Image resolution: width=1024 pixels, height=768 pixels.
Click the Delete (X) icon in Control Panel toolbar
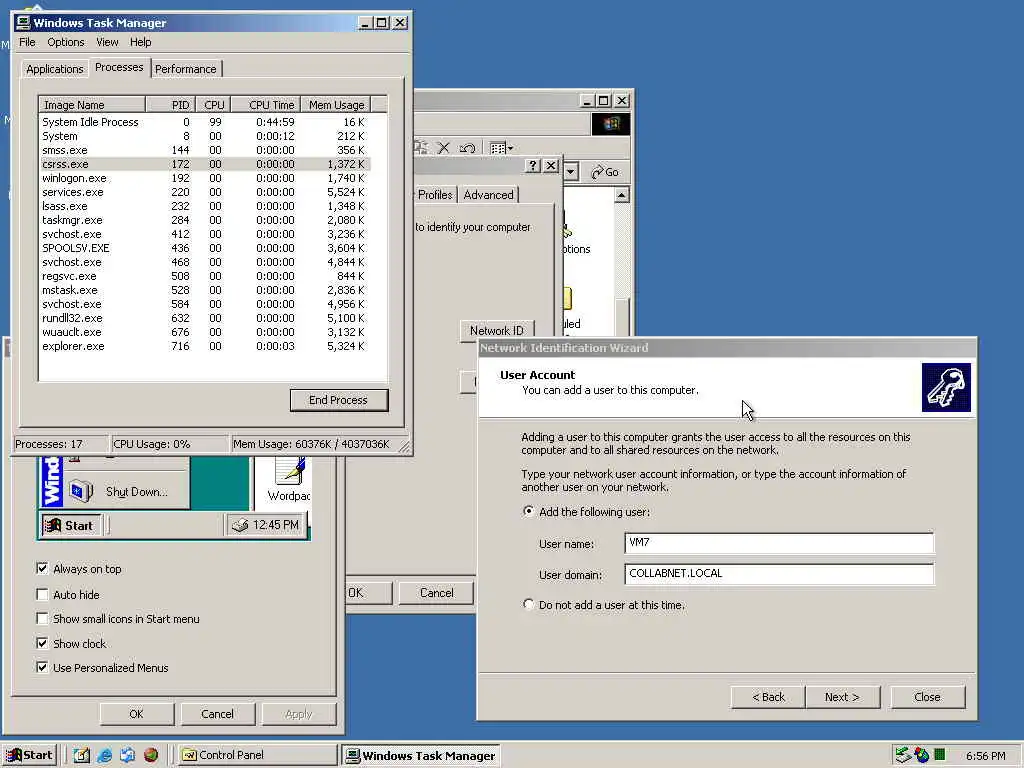(x=443, y=148)
